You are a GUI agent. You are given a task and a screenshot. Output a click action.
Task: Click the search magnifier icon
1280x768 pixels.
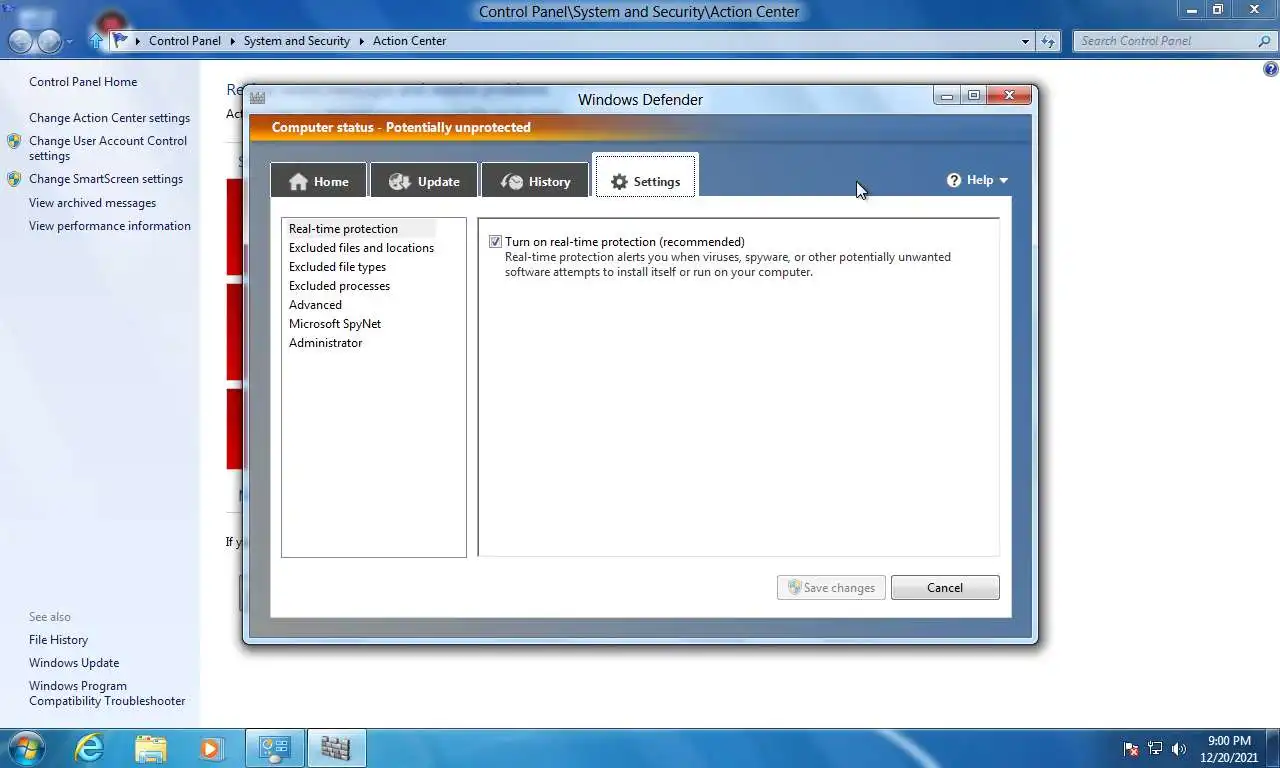(x=1264, y=41)
